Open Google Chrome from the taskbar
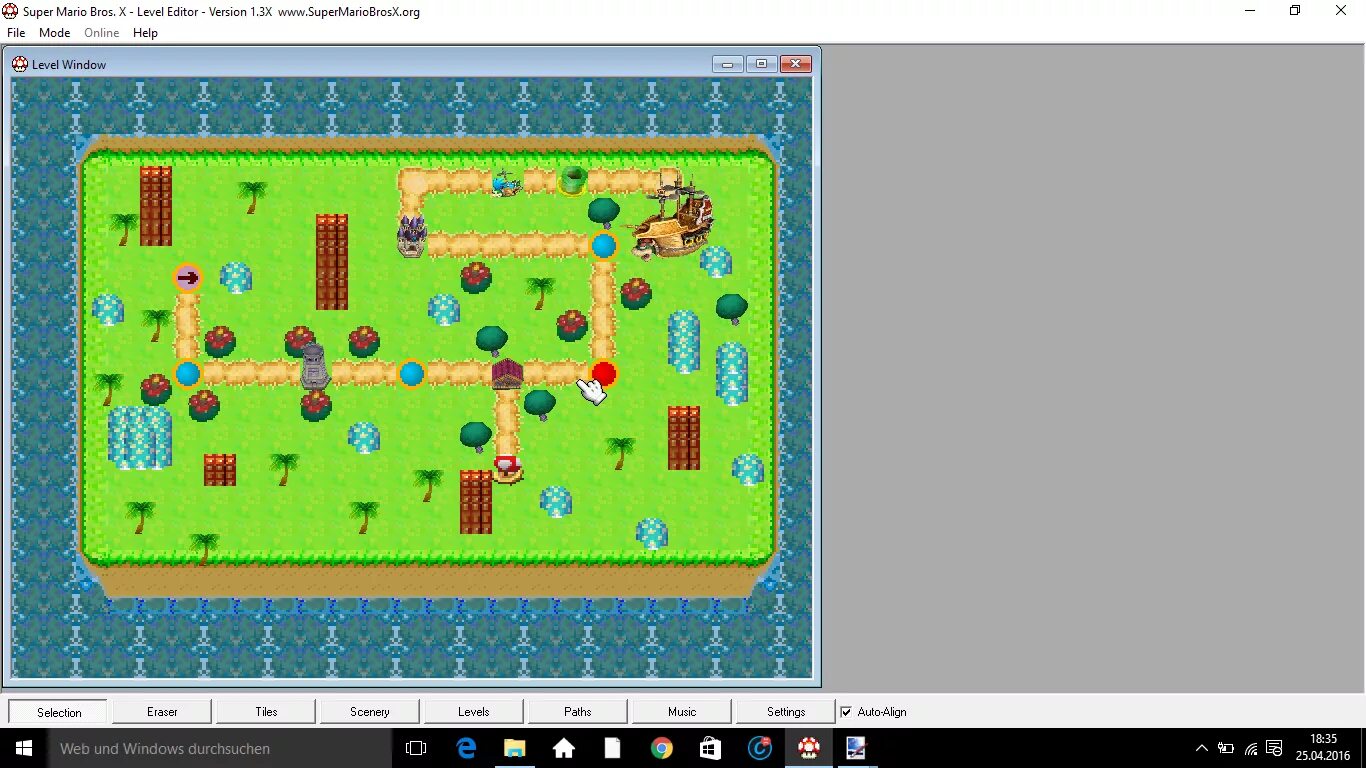This screenshot has height=768, width=1366. [661, 748]
